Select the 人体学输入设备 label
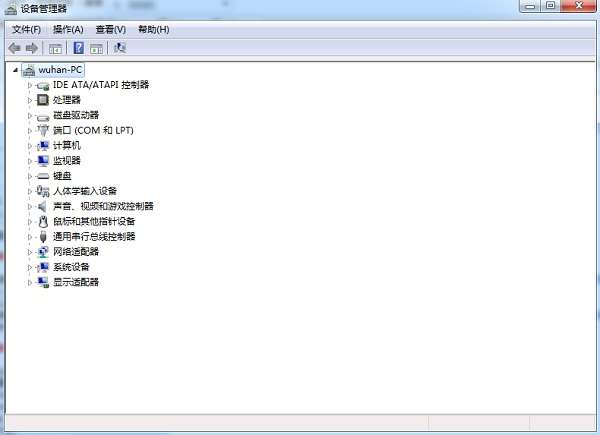The height and width of the screenshot is (435, 600). pyautogui.click(x=85, y=191)
